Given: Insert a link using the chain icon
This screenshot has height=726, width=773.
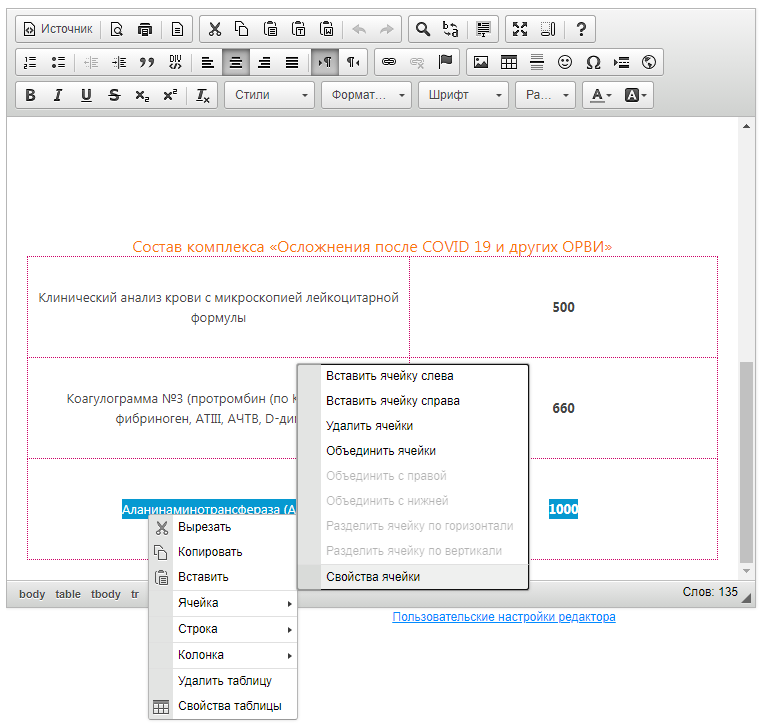Looking at the screenshot, I should 389,62.
